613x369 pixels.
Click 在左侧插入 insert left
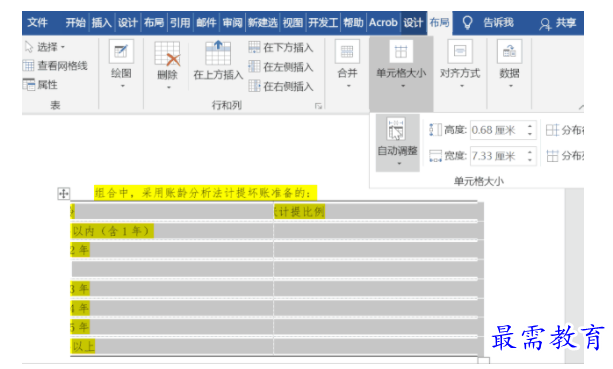click(x=281, y=67)
